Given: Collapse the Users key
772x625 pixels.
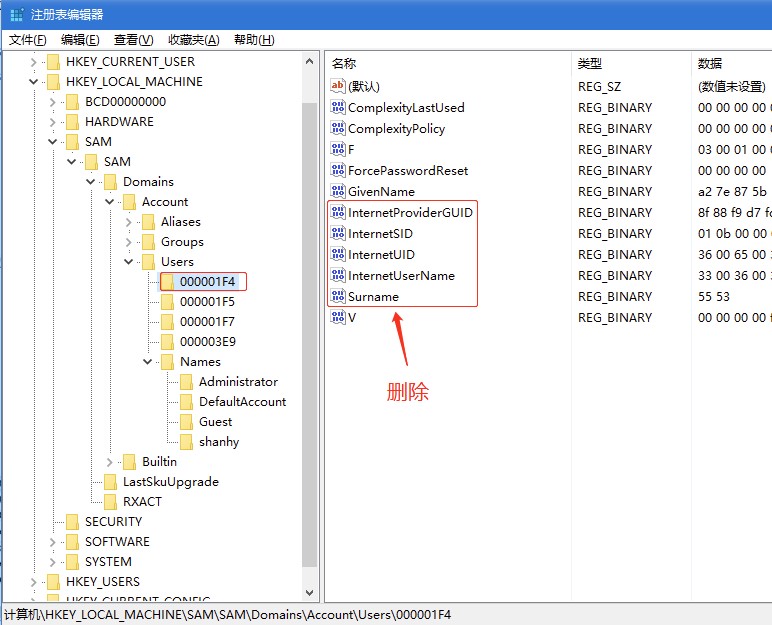Looking at the screenshot, I should click(x=129, y=262).
